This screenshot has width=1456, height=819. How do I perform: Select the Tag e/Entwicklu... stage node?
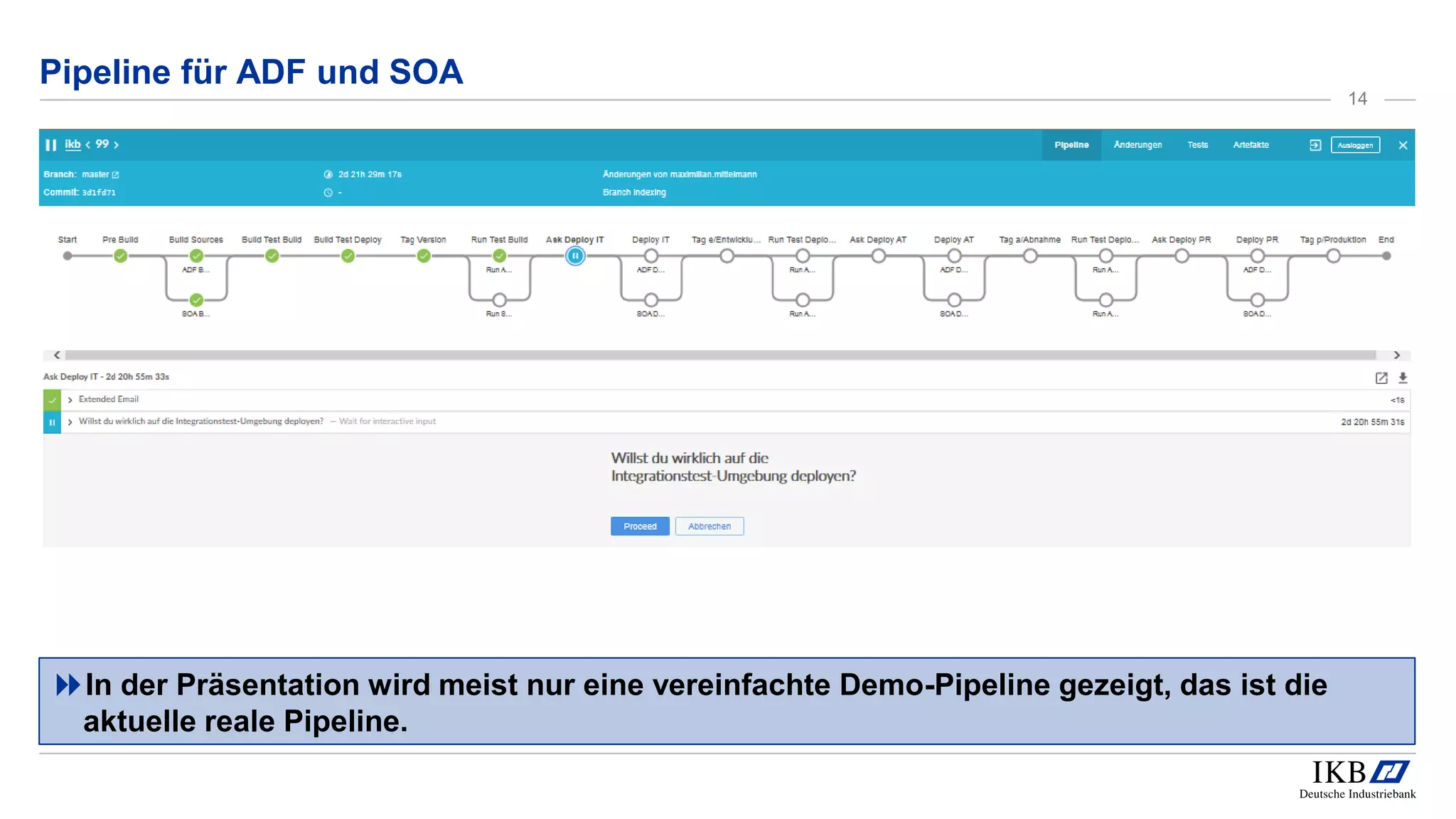pos(727,256)
